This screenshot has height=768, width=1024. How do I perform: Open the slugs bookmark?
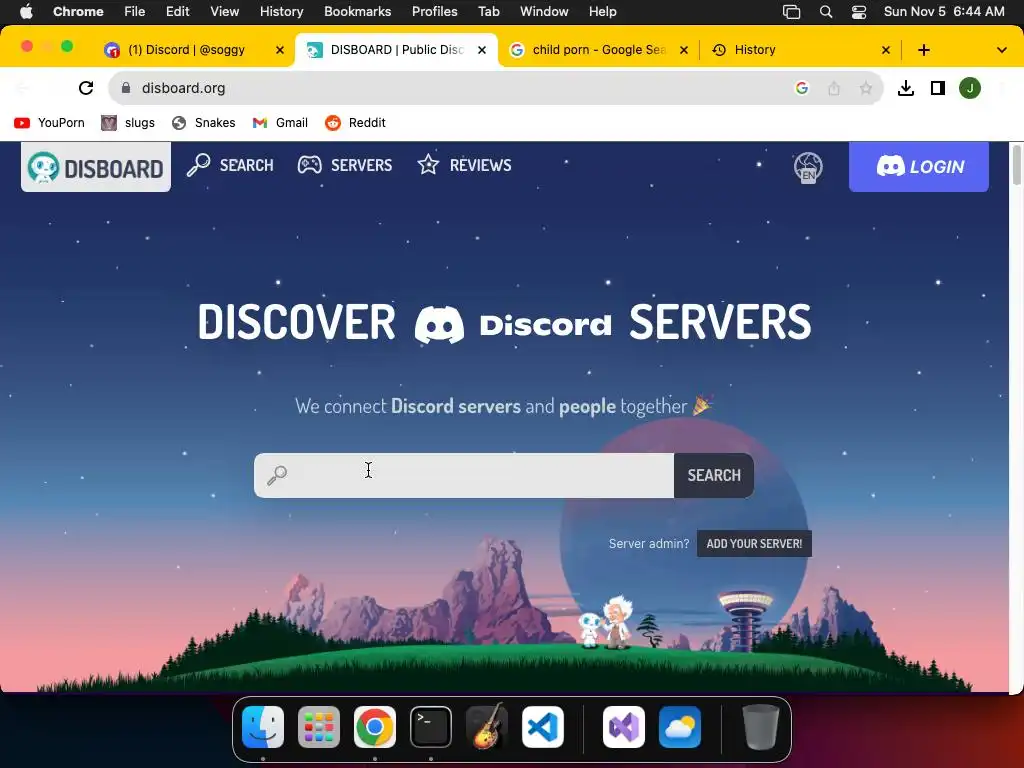[x=128, y=123]
